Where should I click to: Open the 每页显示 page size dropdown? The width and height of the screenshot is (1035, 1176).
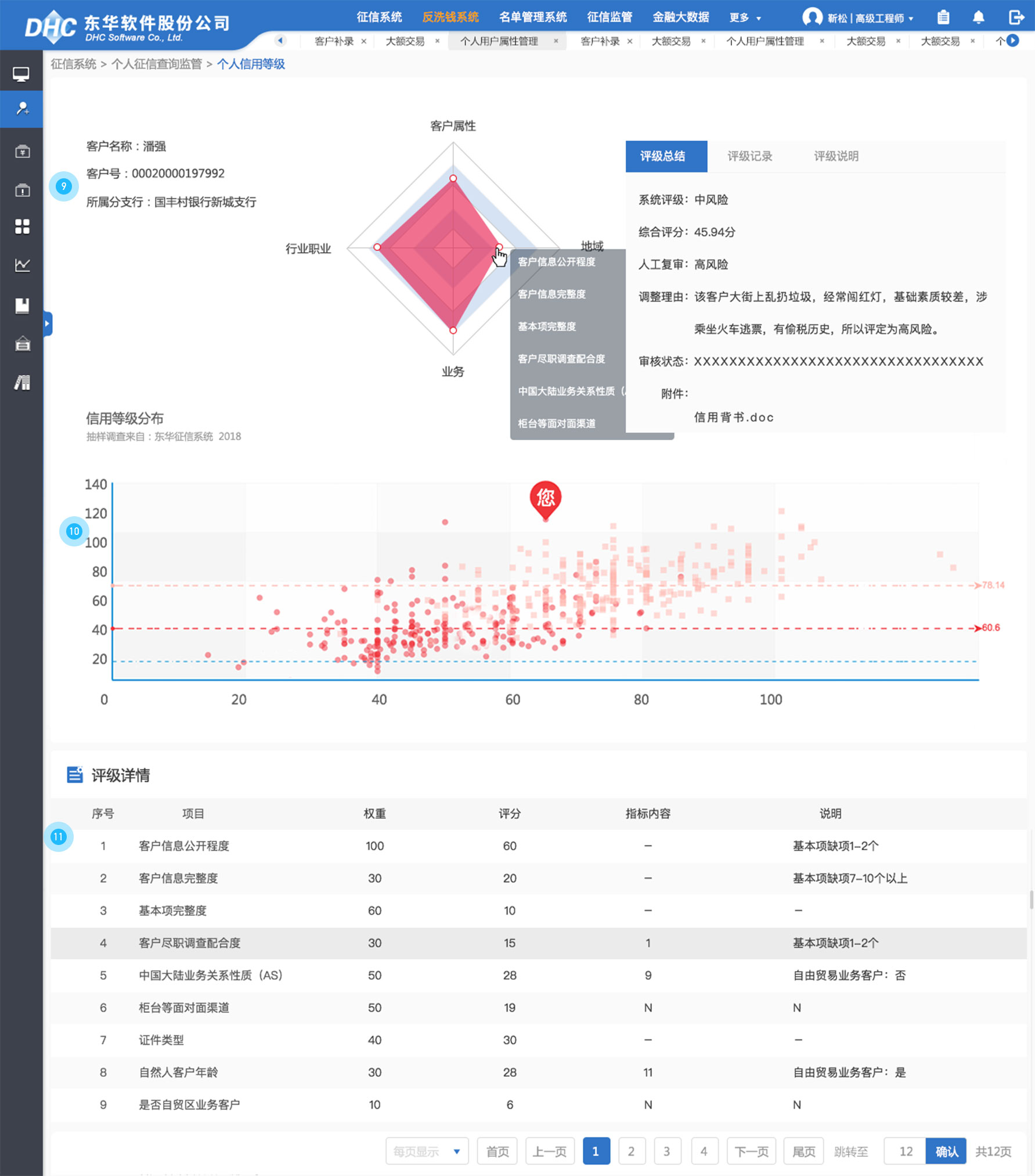[427, 1151]
